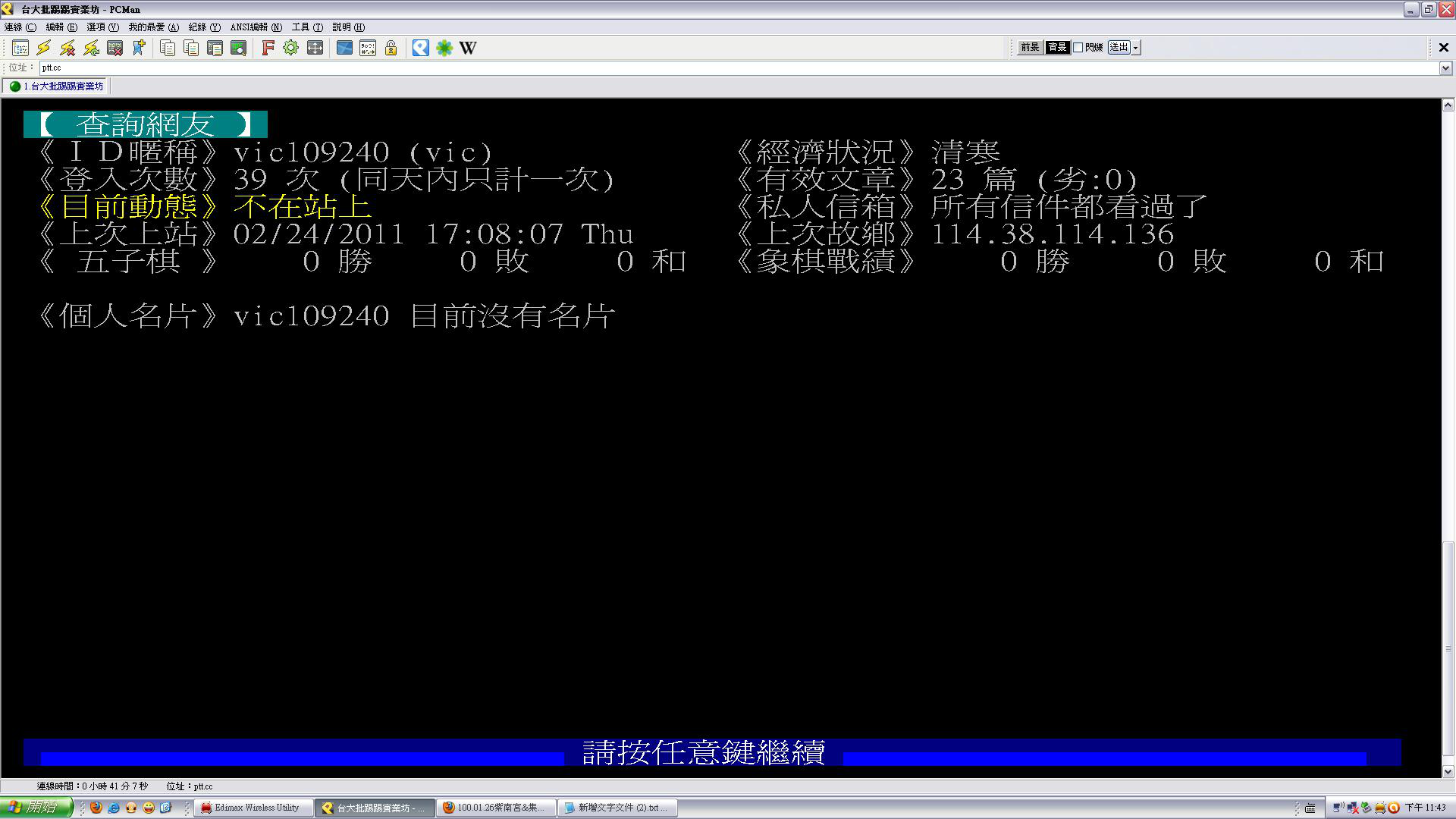Click the close connection icon with red X

coord(115,48)
